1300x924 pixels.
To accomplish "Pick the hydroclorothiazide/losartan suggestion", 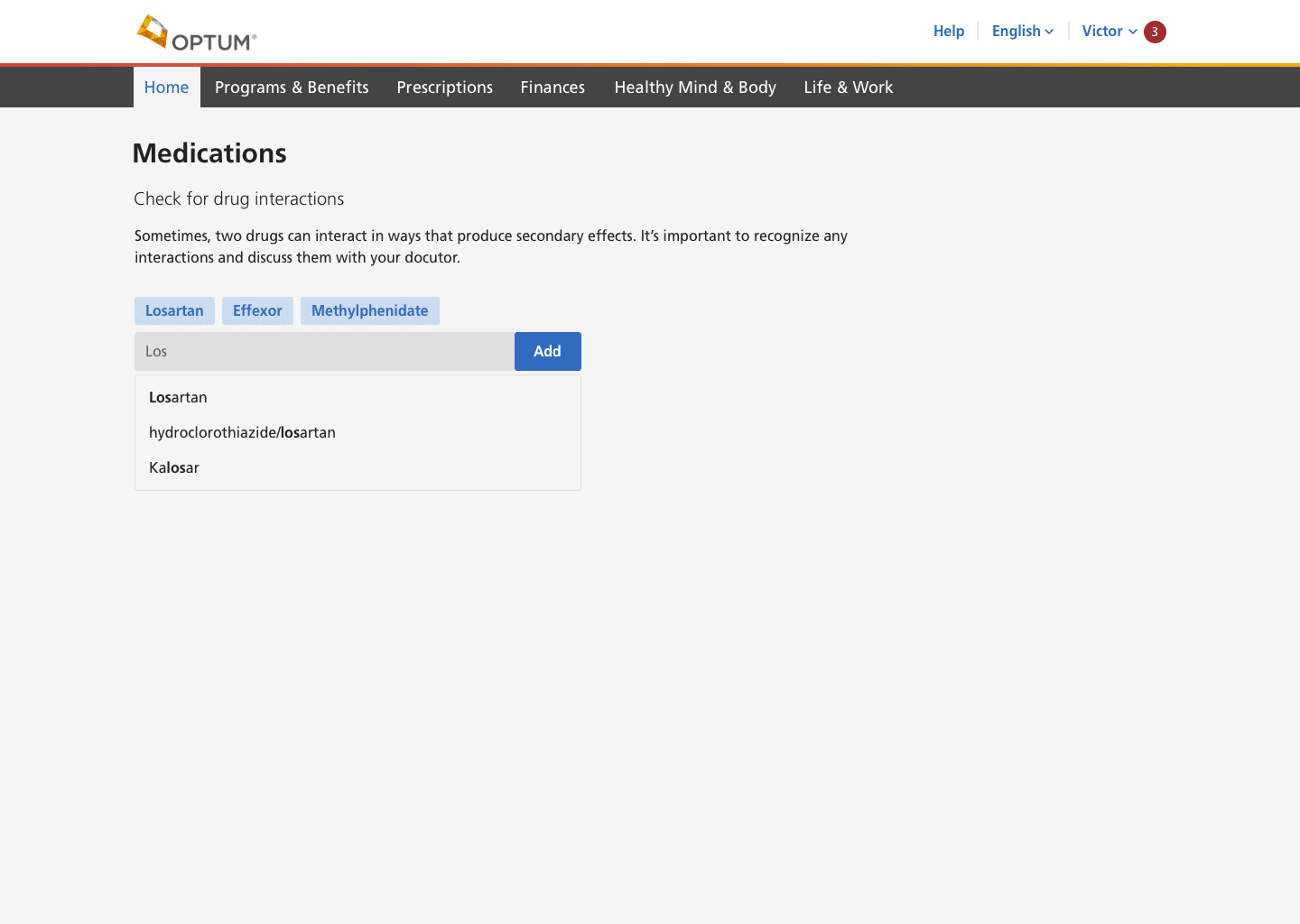I will click(242, 432).
